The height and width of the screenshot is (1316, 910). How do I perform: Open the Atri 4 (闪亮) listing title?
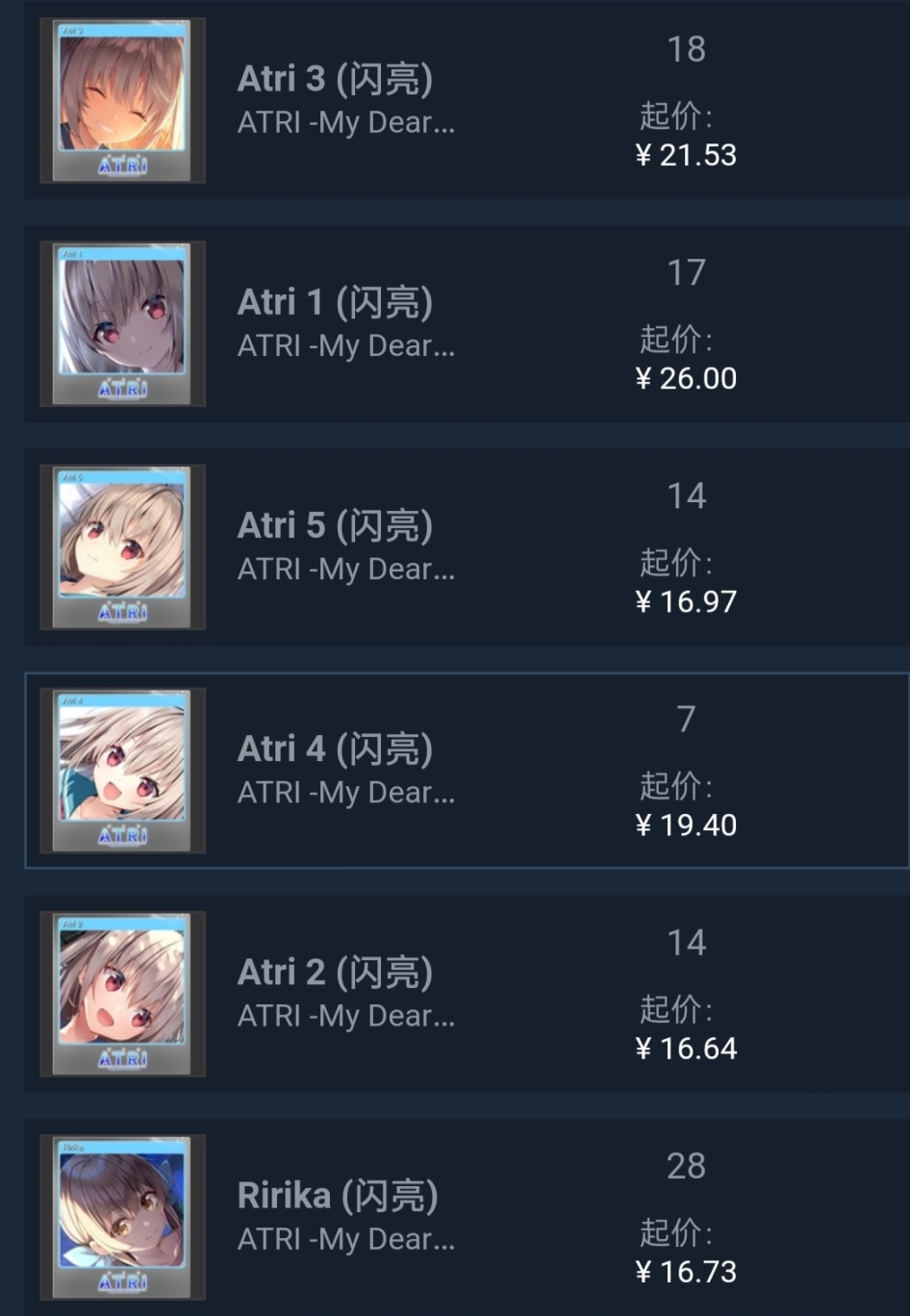pyautogui.click(x=335, y=748)
